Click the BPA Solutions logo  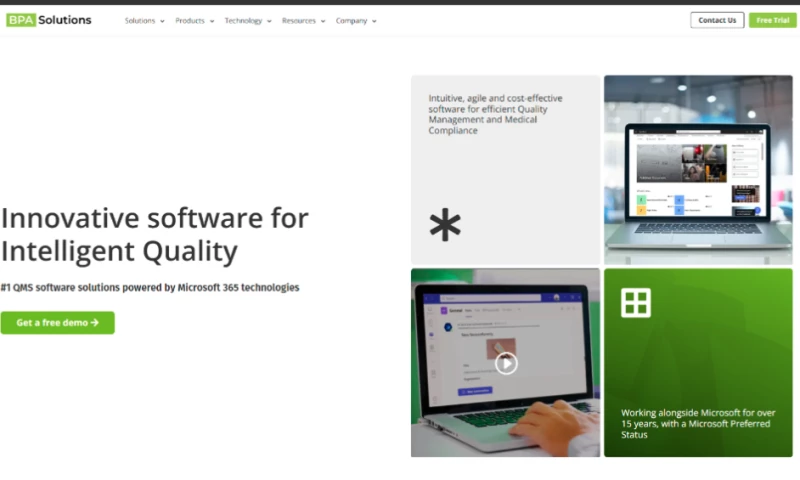pyautogui.click(x=48, y=20)
